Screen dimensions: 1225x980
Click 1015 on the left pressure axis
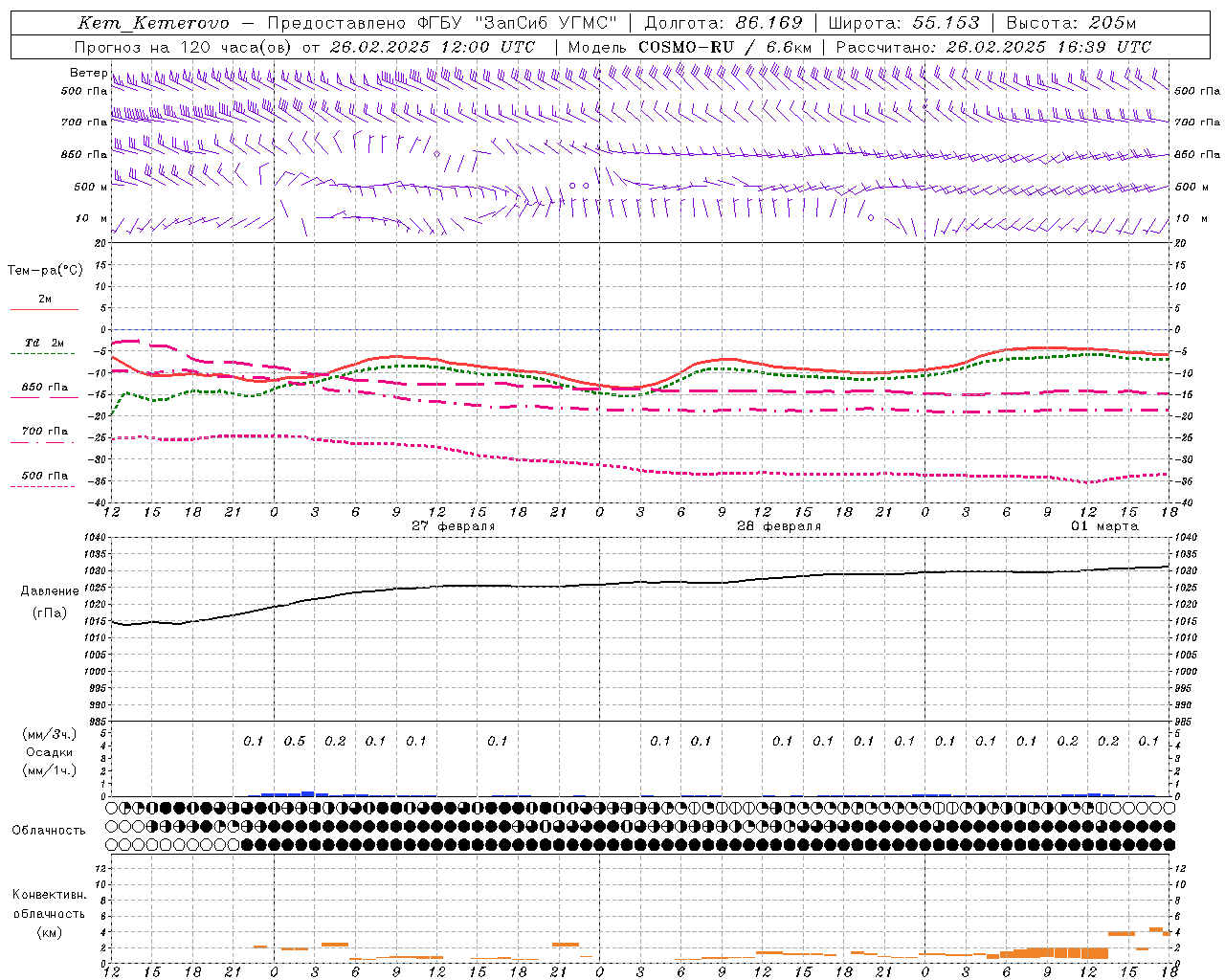tap(95, 621)
